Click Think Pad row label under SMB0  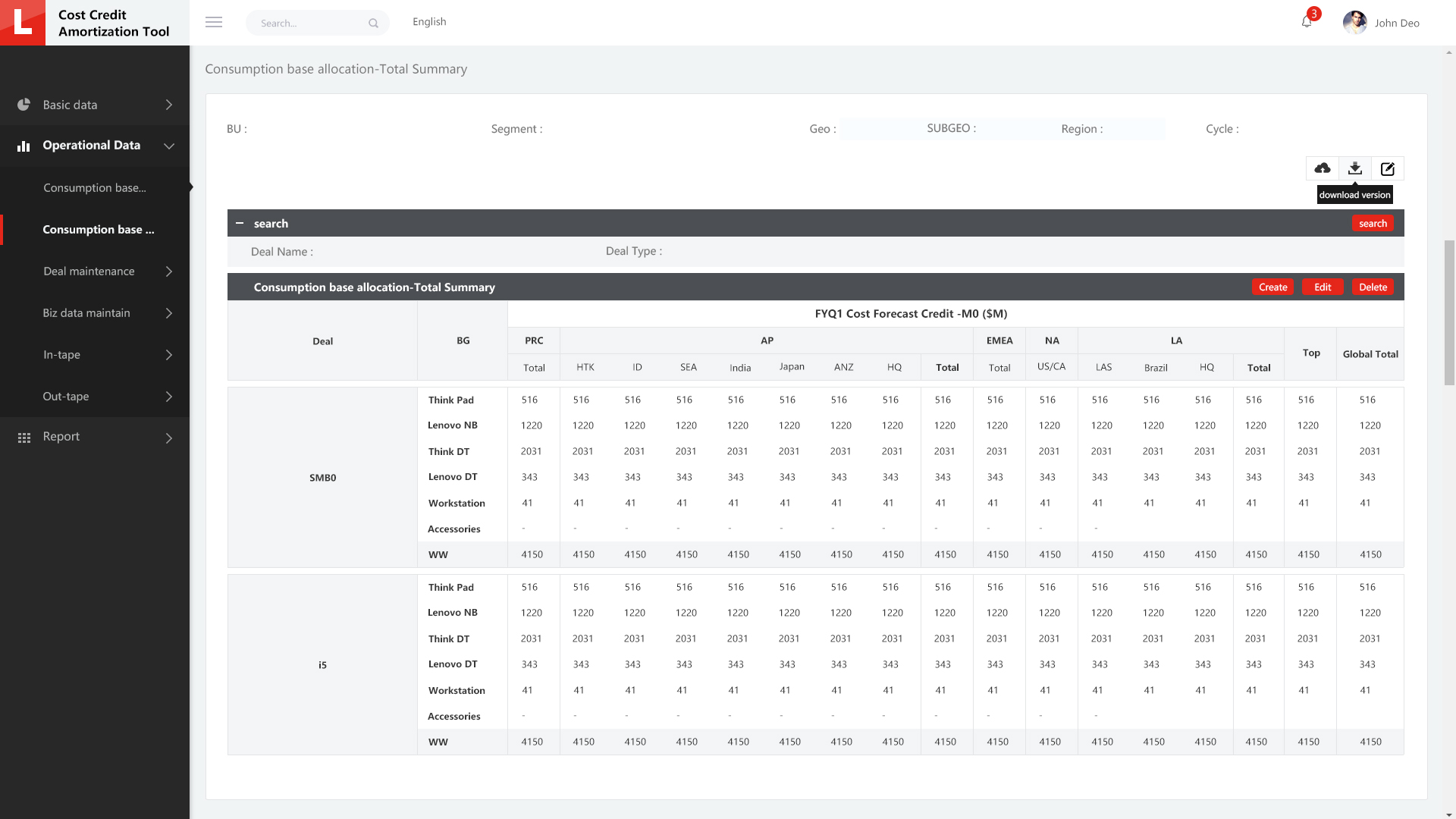pos(450,400)
